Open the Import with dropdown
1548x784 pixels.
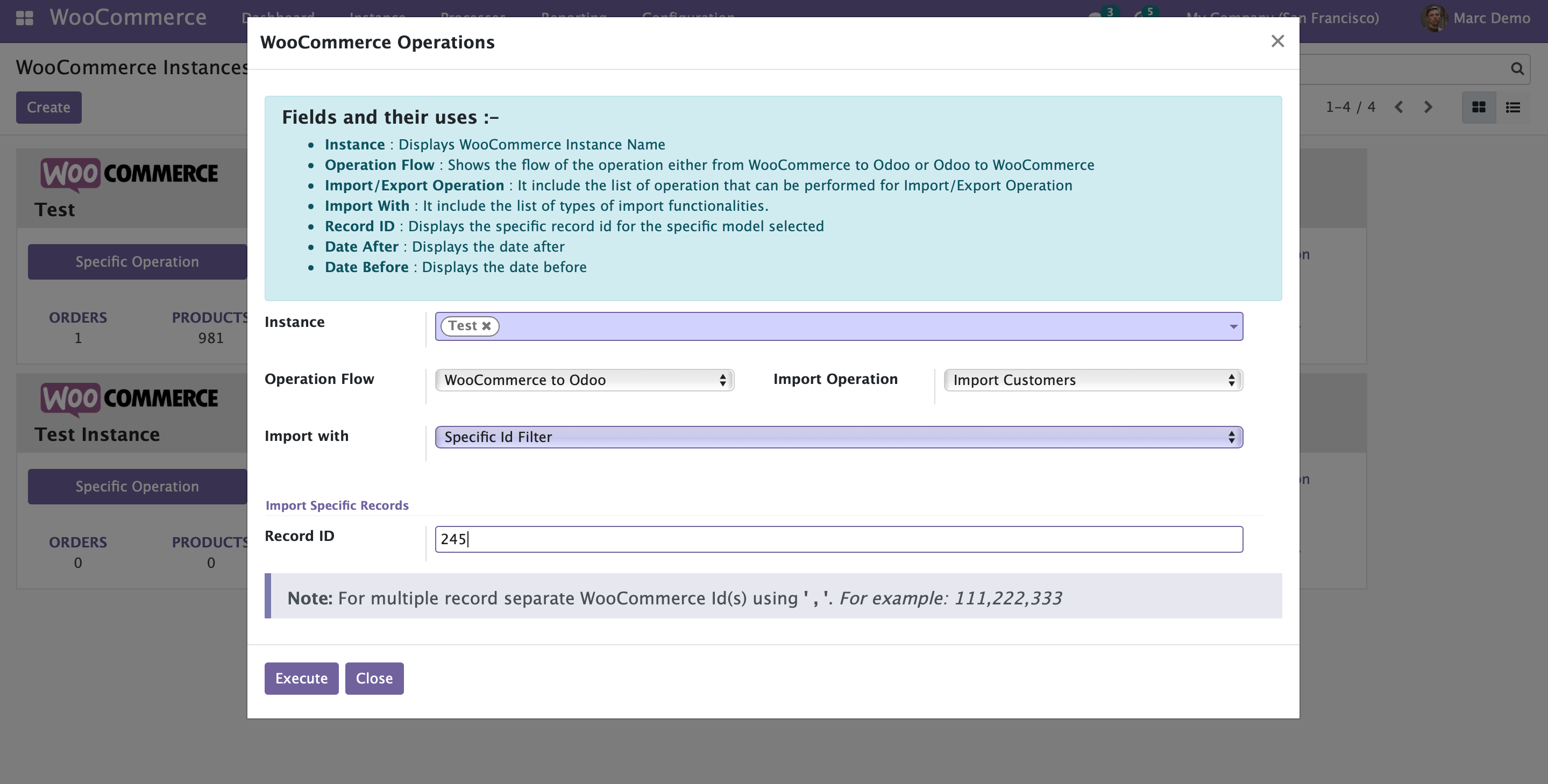pos(837,437)
